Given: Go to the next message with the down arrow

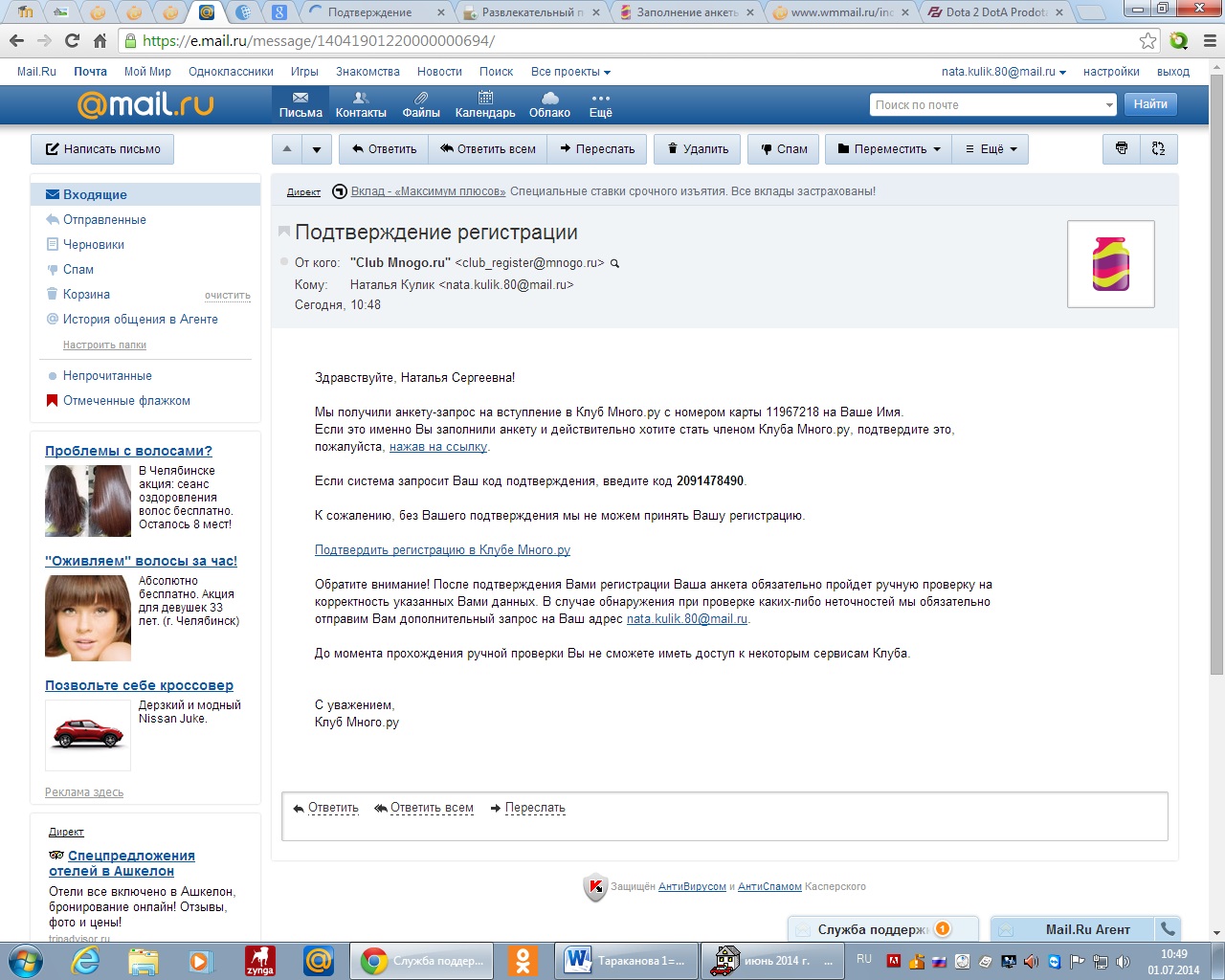Looking at the screenshot, I should (317, 148).
